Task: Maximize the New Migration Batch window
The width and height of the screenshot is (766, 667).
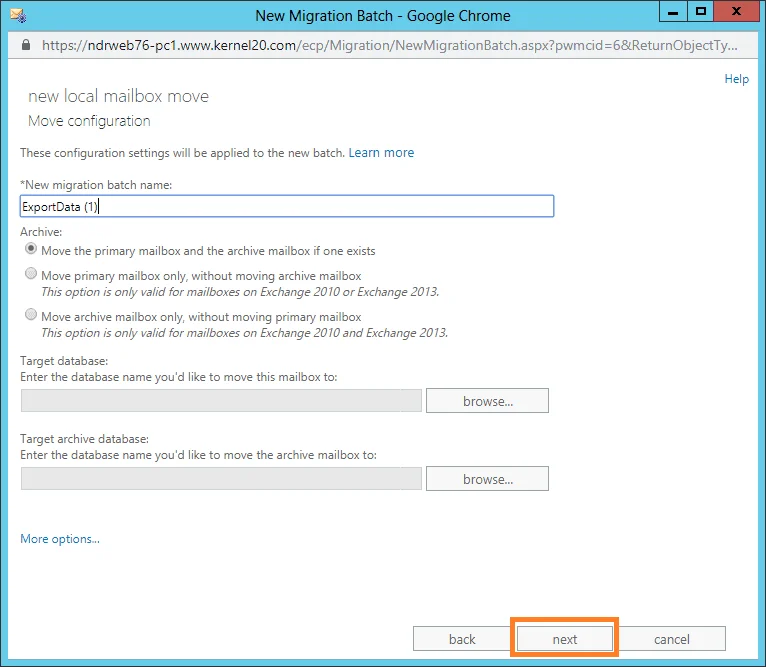Action: (x=701, y=11)
